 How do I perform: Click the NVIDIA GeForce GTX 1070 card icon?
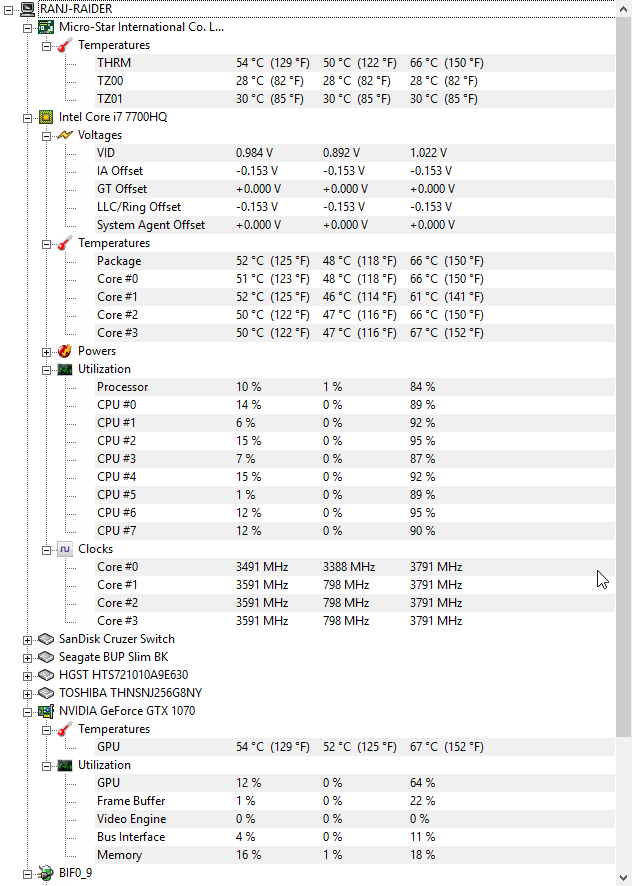46,711
